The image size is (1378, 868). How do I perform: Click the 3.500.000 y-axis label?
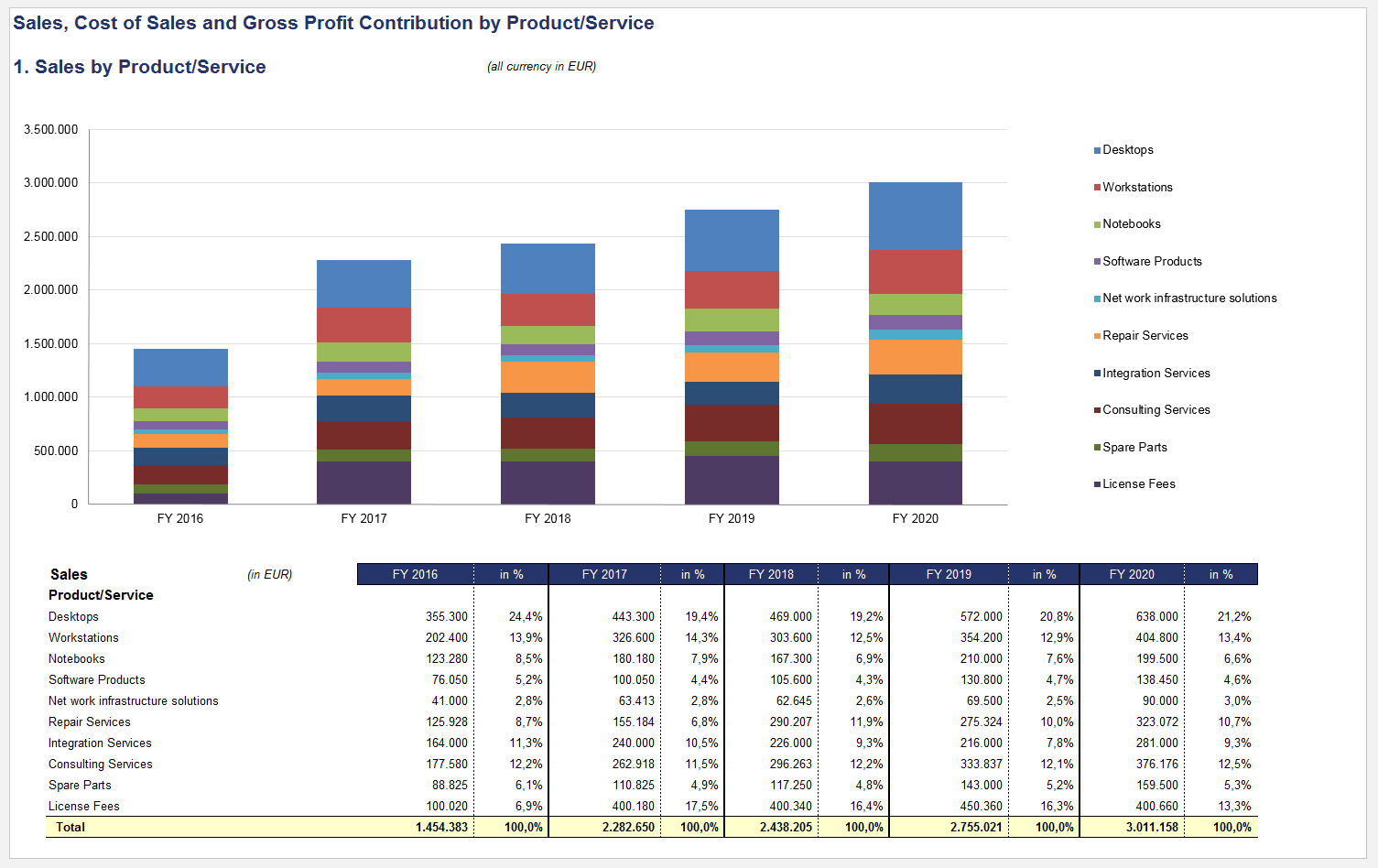(51, 130)
